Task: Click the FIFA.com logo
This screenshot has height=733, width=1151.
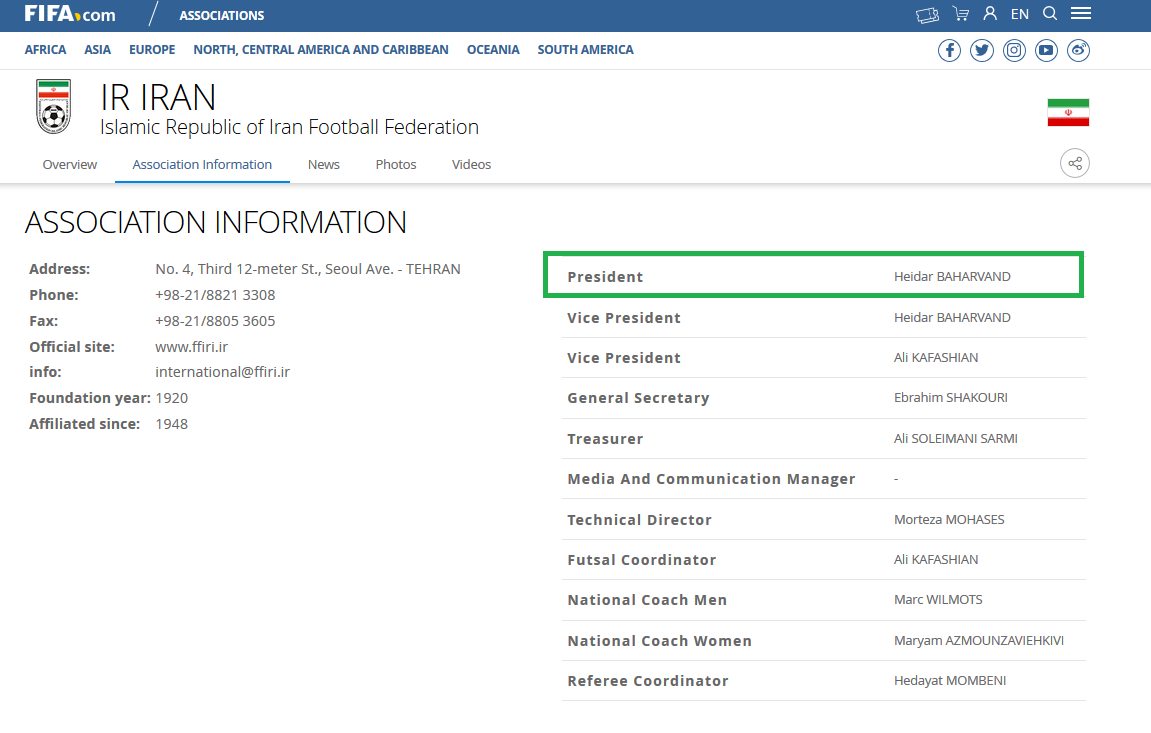Action: [x=70, y=14]
